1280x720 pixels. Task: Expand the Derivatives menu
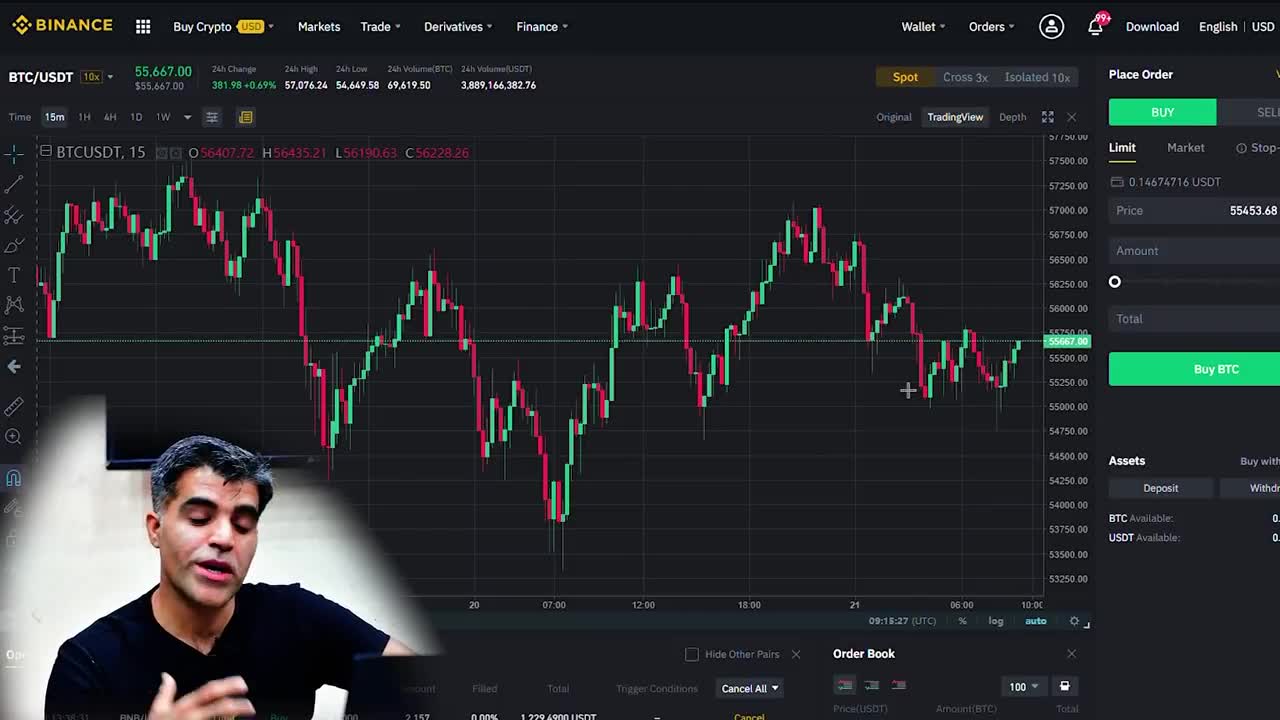point(458,27)
